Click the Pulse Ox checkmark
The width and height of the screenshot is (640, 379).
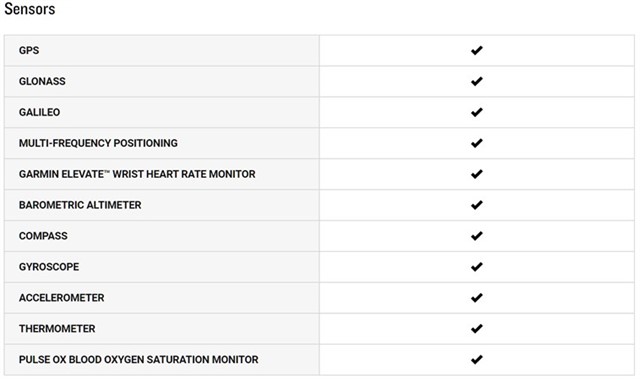pyautogui.click(x=476, y=359)
